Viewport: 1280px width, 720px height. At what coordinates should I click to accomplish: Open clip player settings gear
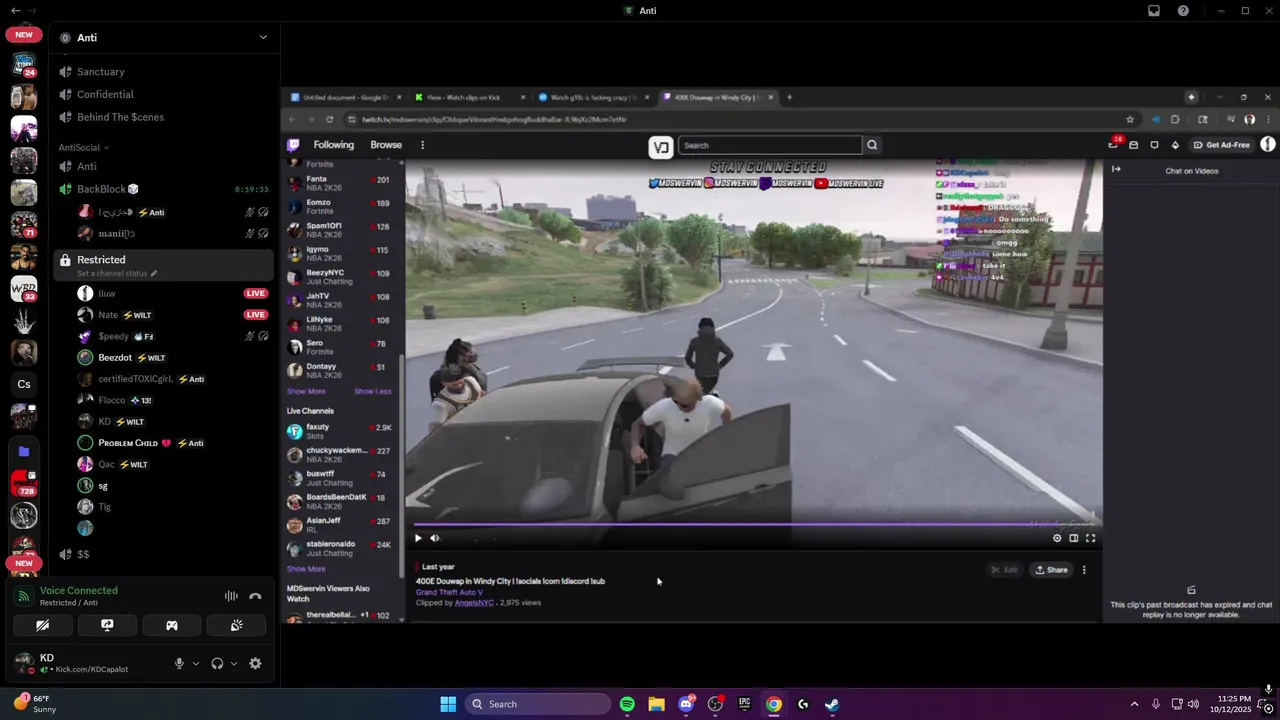(1057, 538)
